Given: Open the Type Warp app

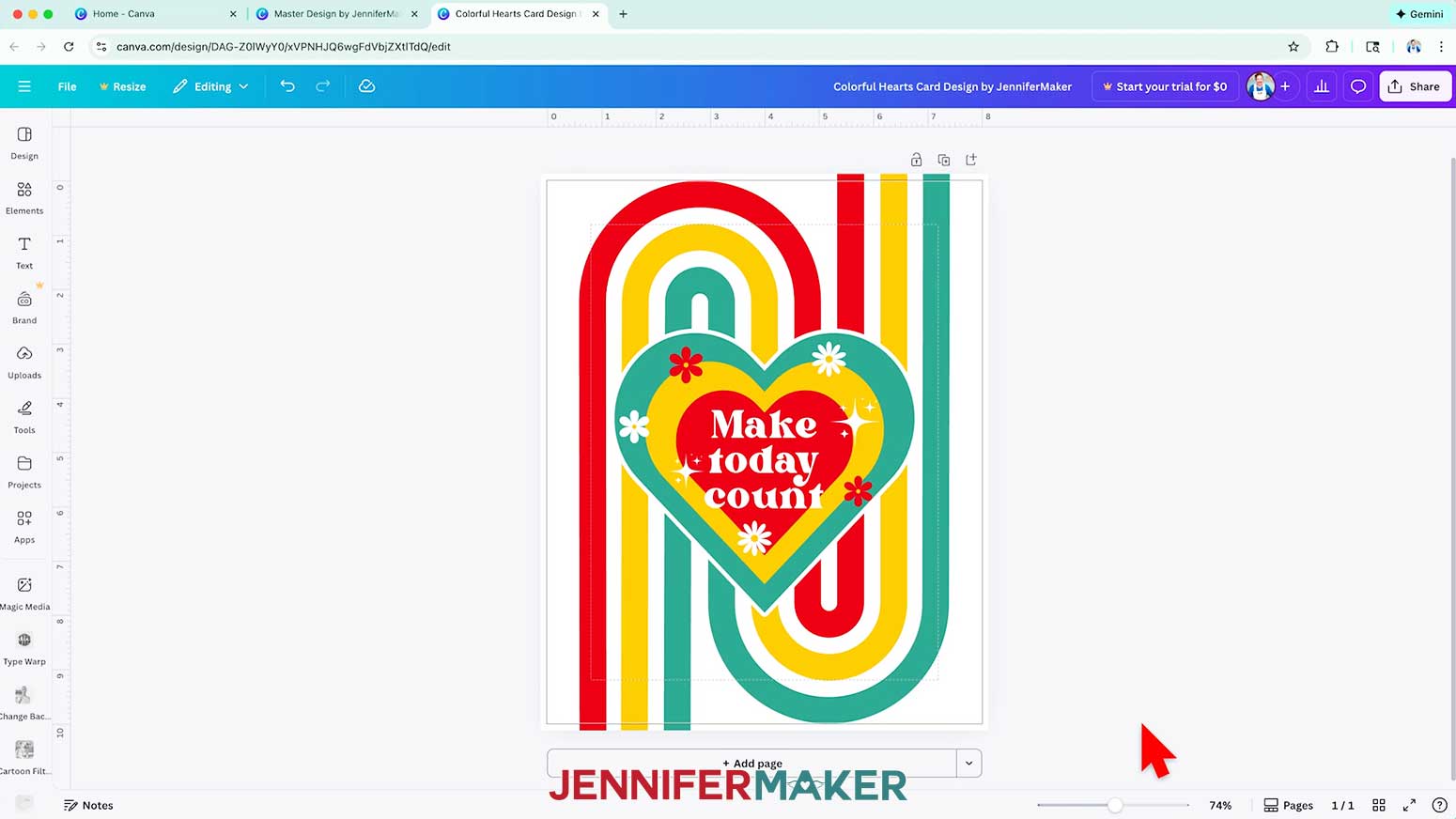Looking at the screenshot, I should click(24, 648).
